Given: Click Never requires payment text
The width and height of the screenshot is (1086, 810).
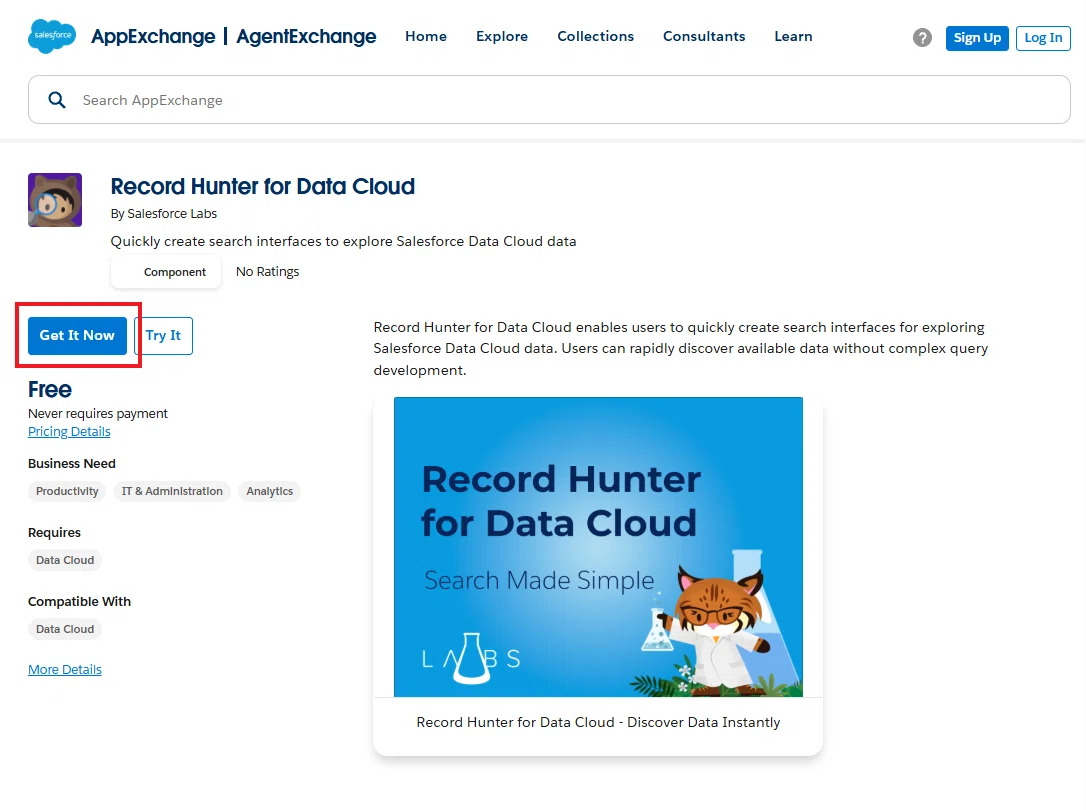Looking at the screenshot, I should tap(98, 413).
